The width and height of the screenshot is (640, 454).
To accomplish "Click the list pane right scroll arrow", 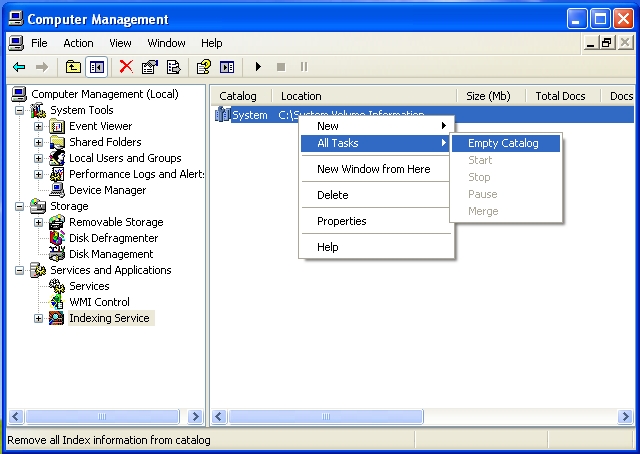I will click(625, 416).
